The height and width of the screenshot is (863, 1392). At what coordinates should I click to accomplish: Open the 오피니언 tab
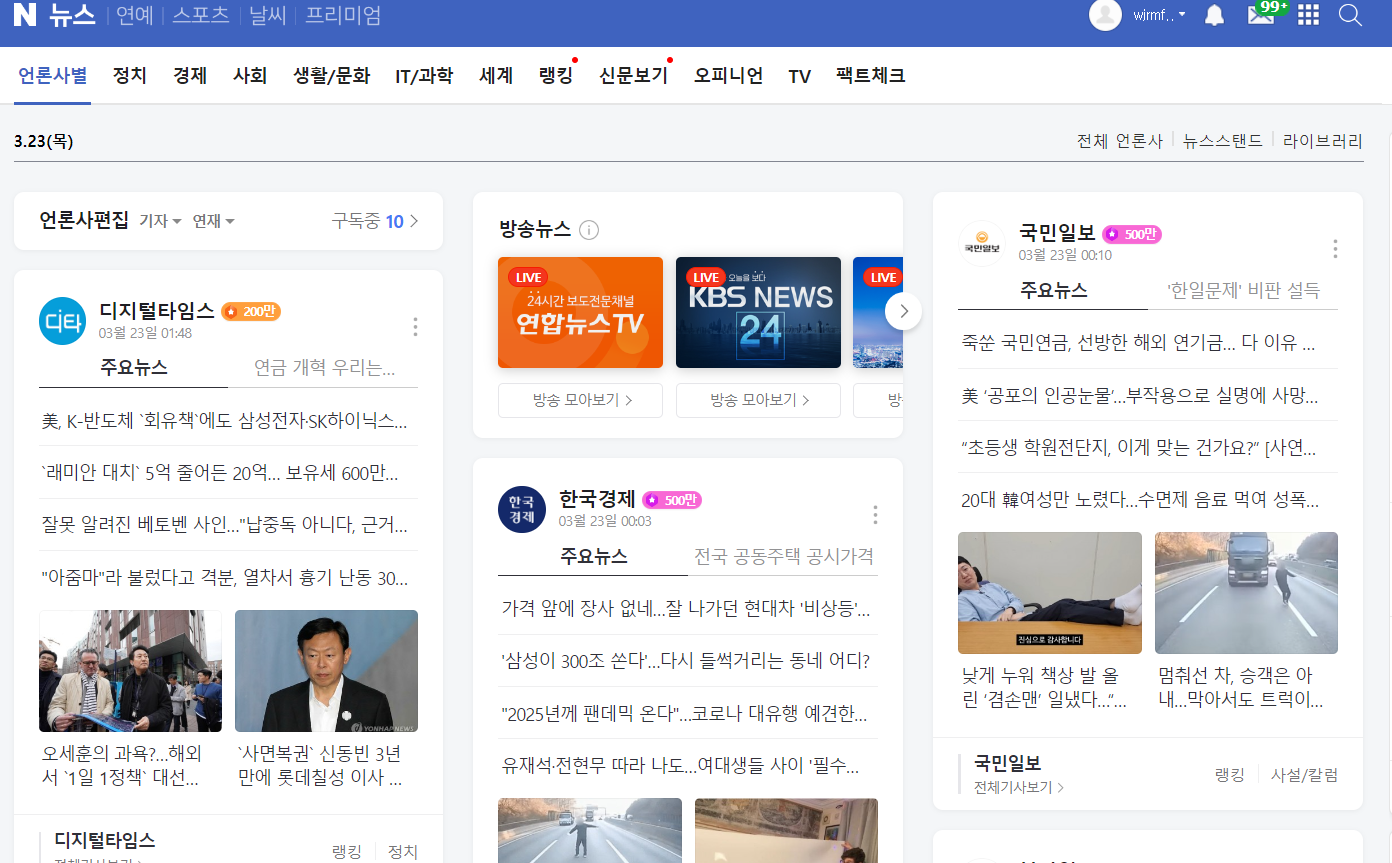(729, 75)
